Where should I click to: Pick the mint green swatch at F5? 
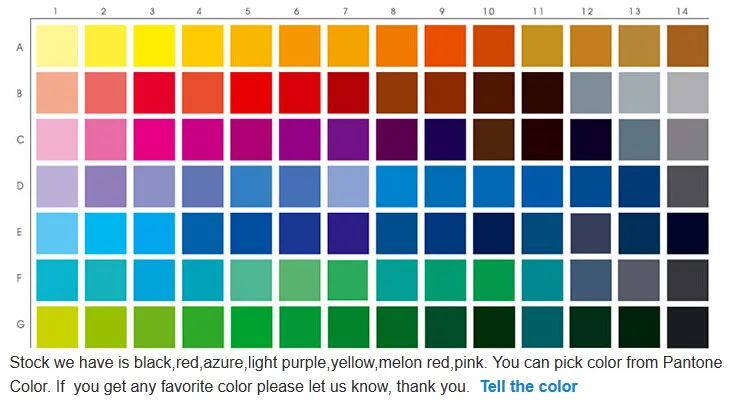[x=251, y=280]
